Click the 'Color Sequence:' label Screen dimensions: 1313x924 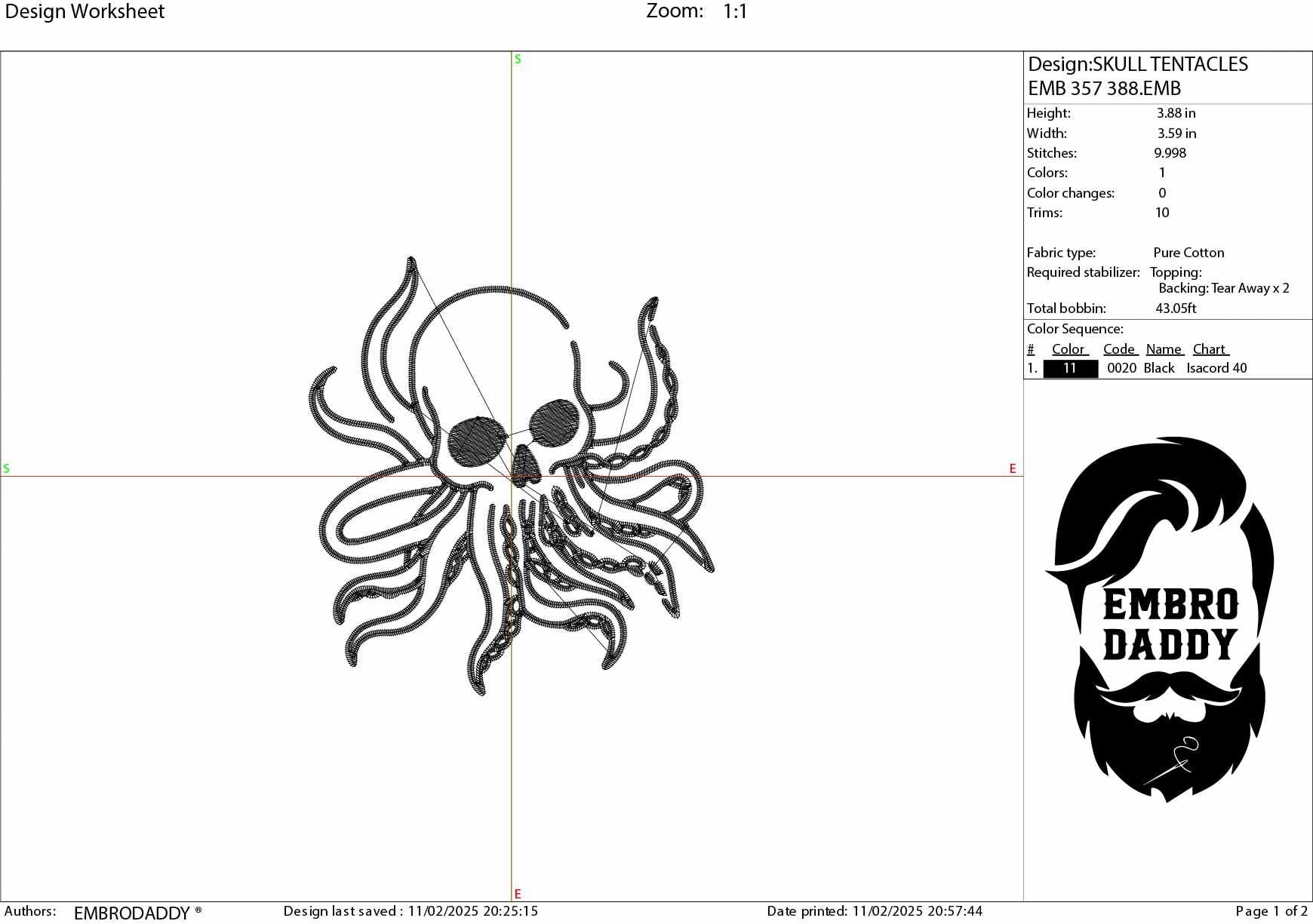point(1075,329)
